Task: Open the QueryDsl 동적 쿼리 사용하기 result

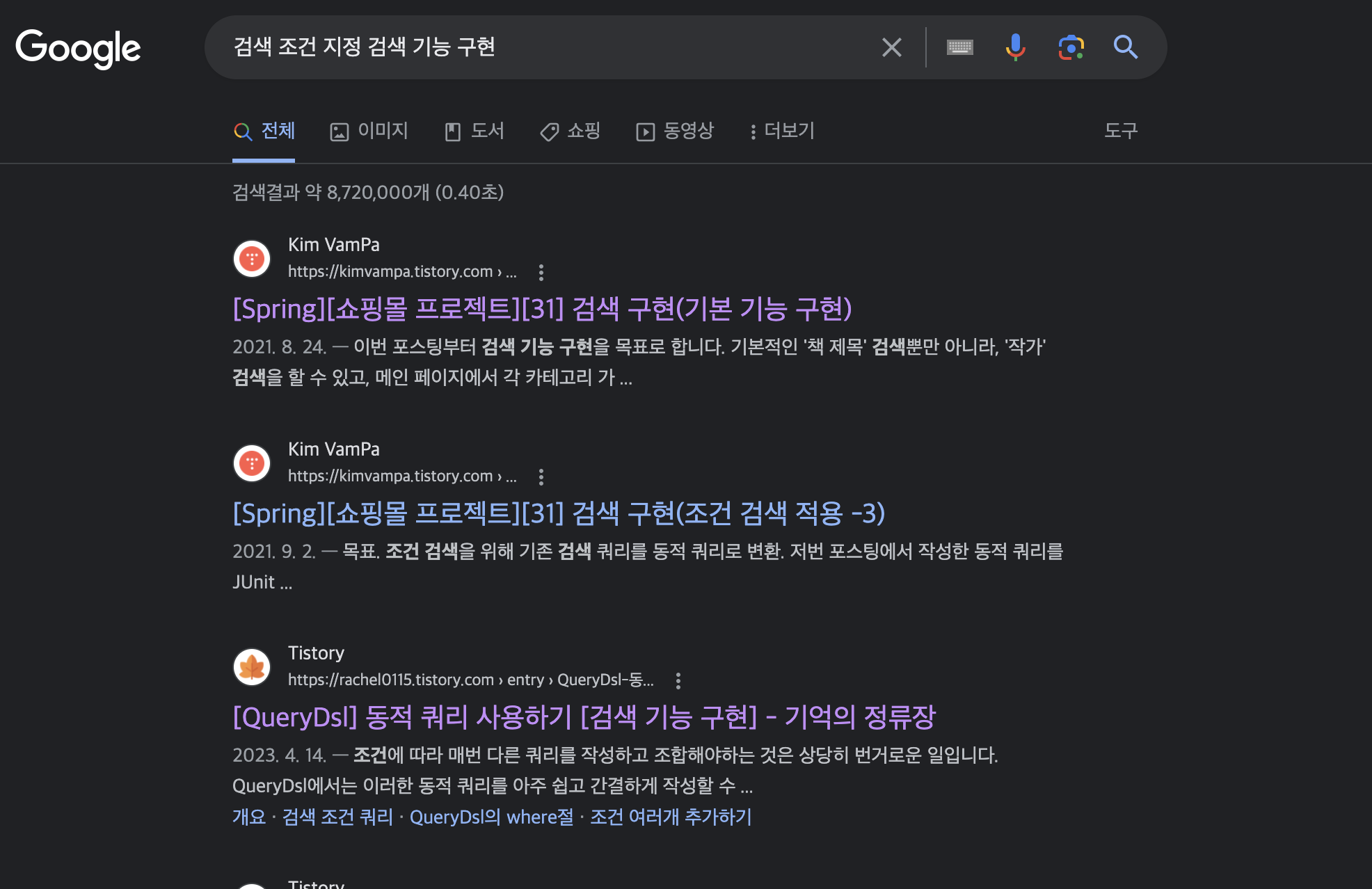Action: tap(584, 717)
